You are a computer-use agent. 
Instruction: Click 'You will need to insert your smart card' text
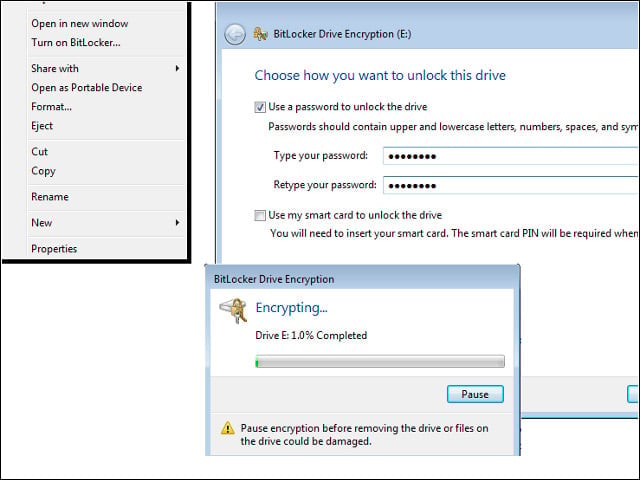coord(454,233)
